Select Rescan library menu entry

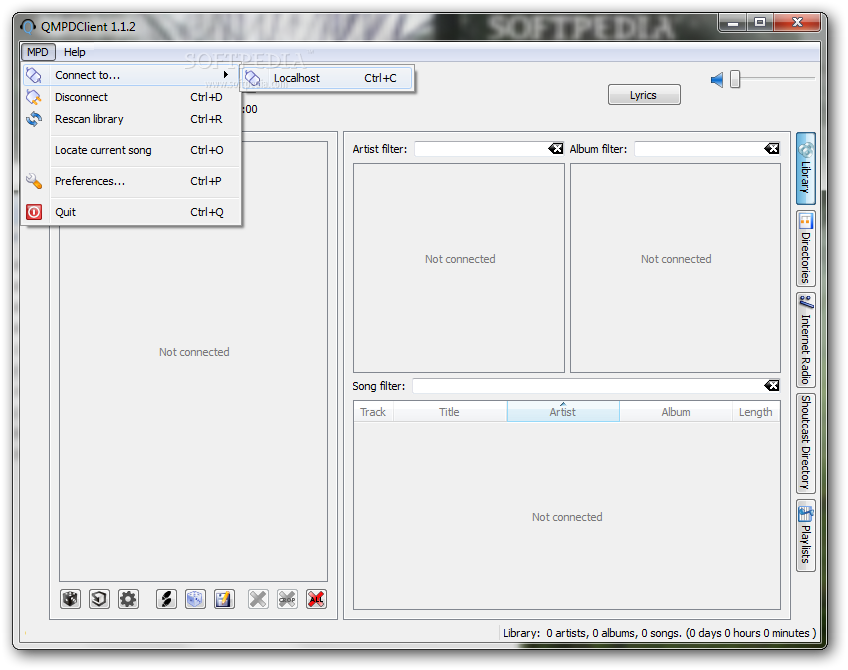(131, 119)
